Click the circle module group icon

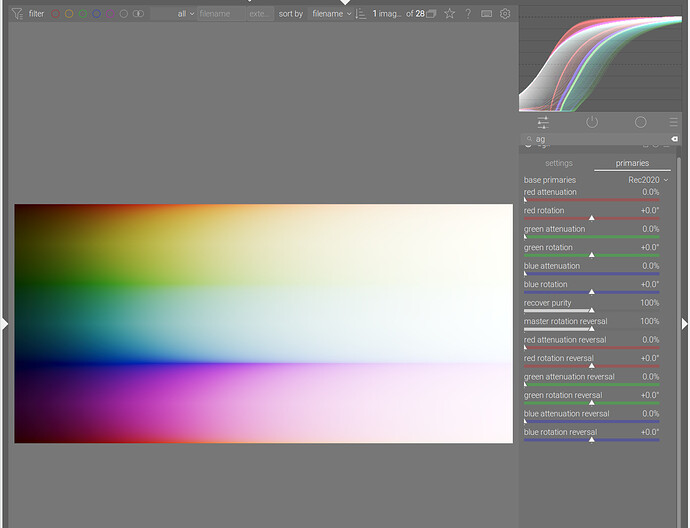[x=641, y=122]
